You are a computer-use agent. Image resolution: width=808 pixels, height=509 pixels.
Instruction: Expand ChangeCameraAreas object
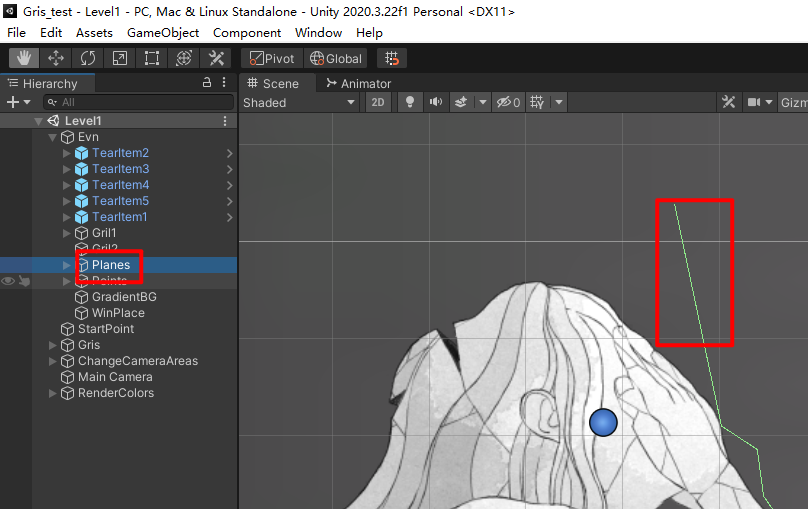52,361
